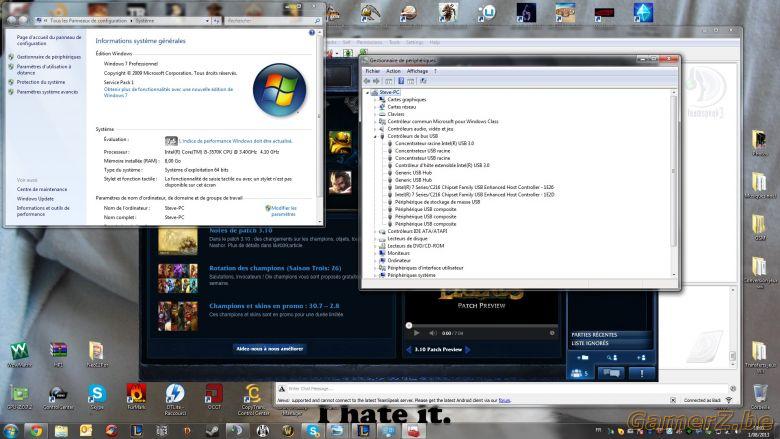Open Skype desktop shortcut
Image resolution: width=780 pixels, height=439 pixels.
[97, 396]
